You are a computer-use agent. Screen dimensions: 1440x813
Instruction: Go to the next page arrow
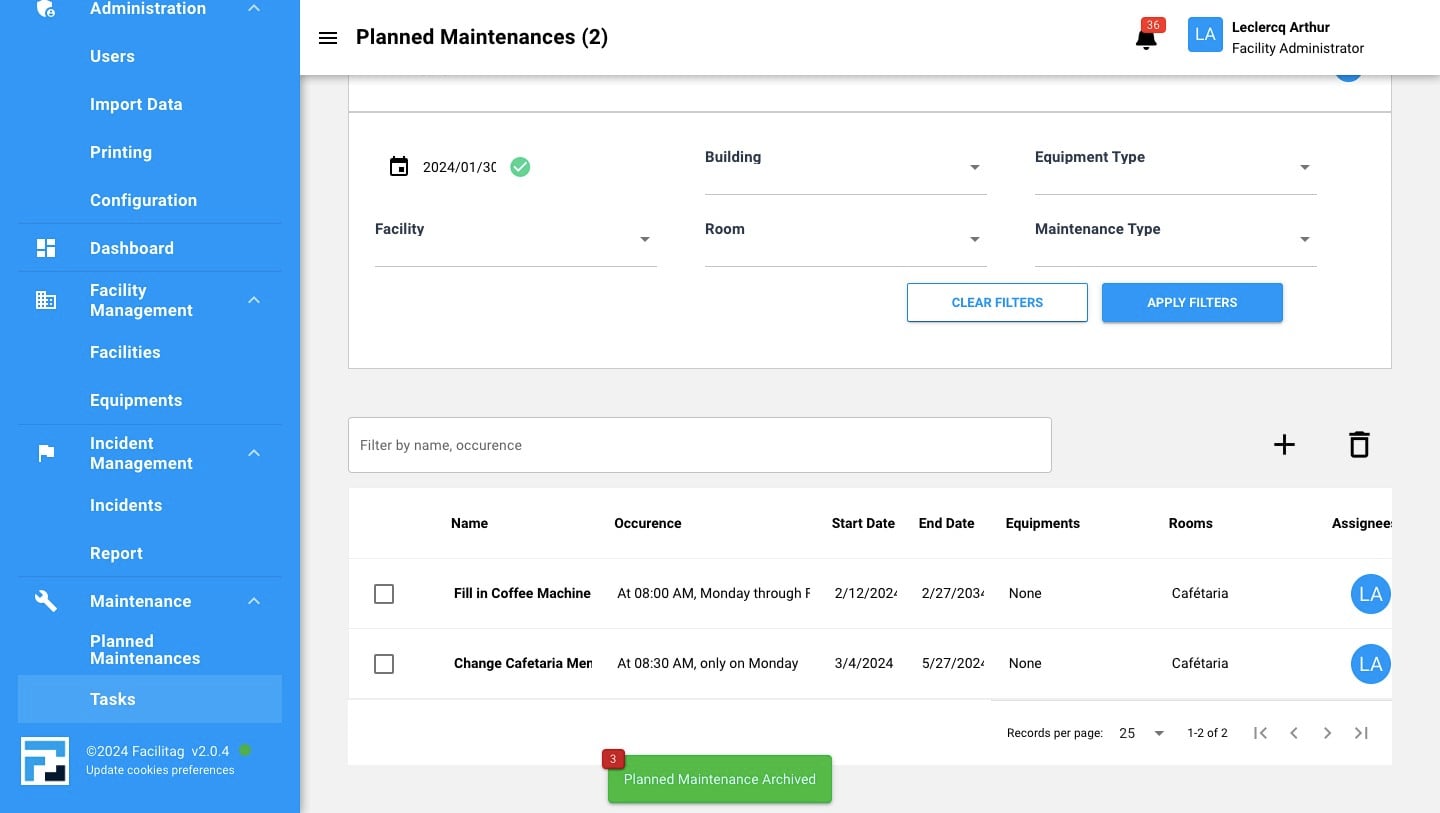[x=1327, y=733]
